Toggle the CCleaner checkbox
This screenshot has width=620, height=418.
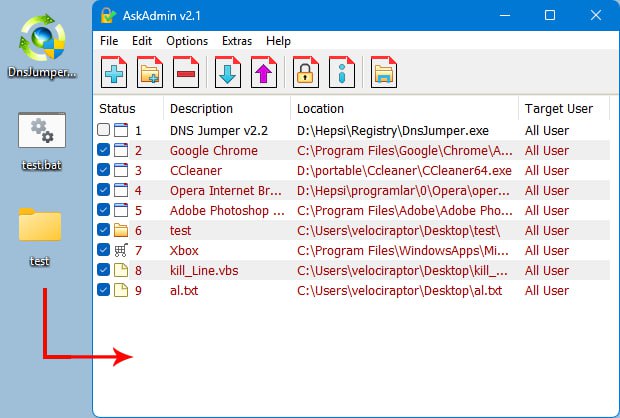click(x=104, y=170)
